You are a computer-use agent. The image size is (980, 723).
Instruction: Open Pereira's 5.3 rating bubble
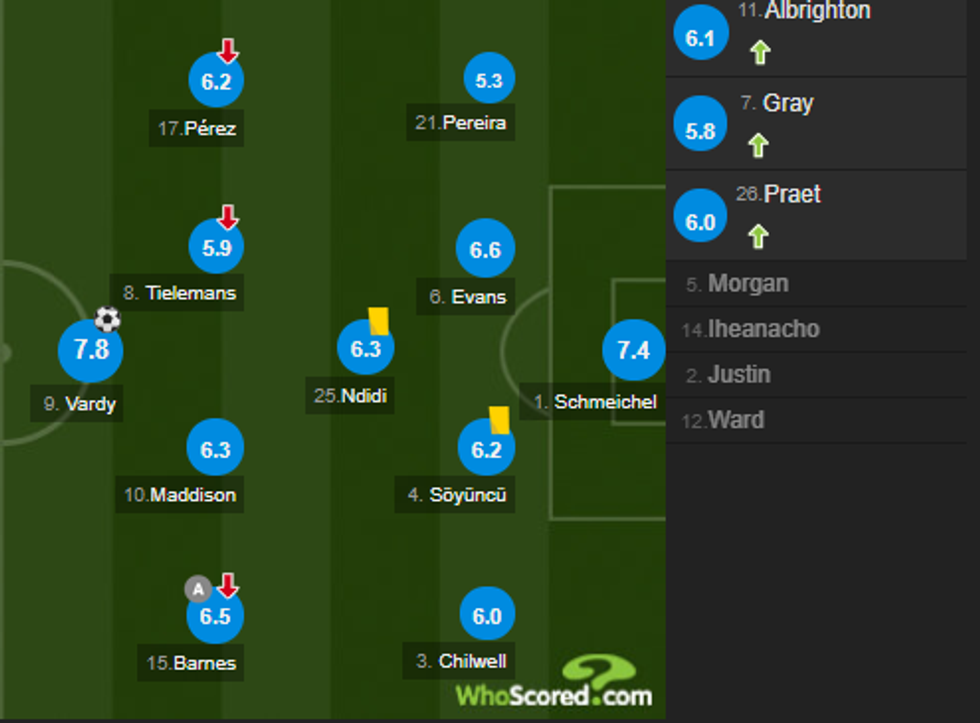[x=489, y=82]
